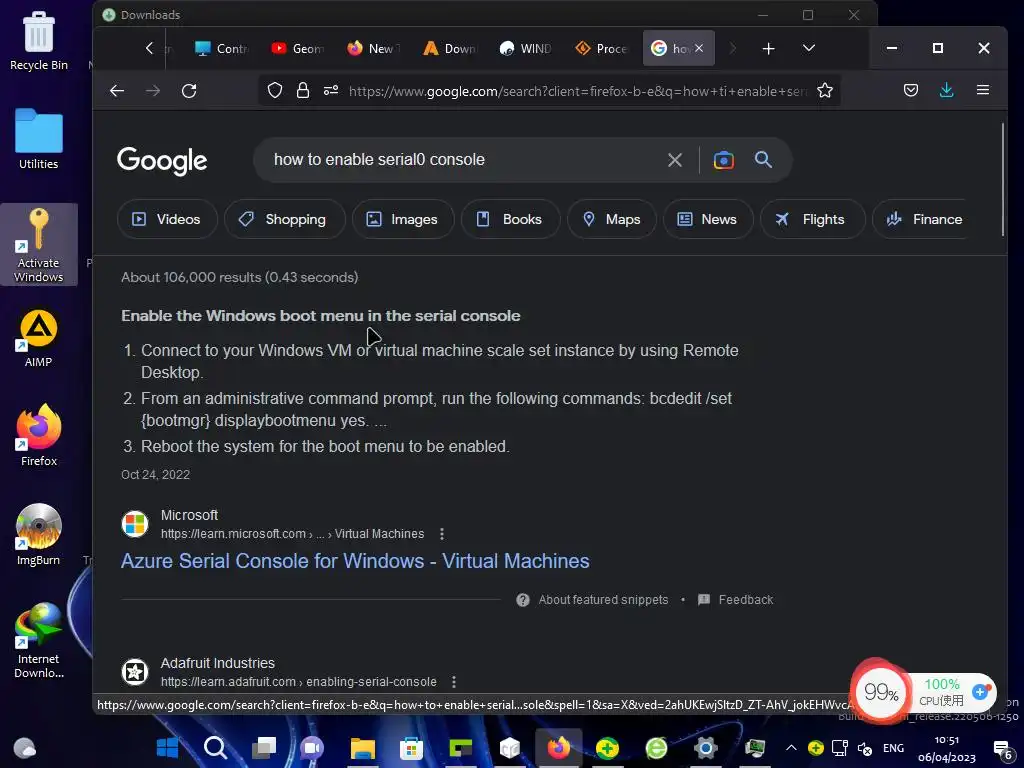Open notification center with 6 notifications
The width and height of the screenshot is (1024, 768).
[x=1002, y=749]
